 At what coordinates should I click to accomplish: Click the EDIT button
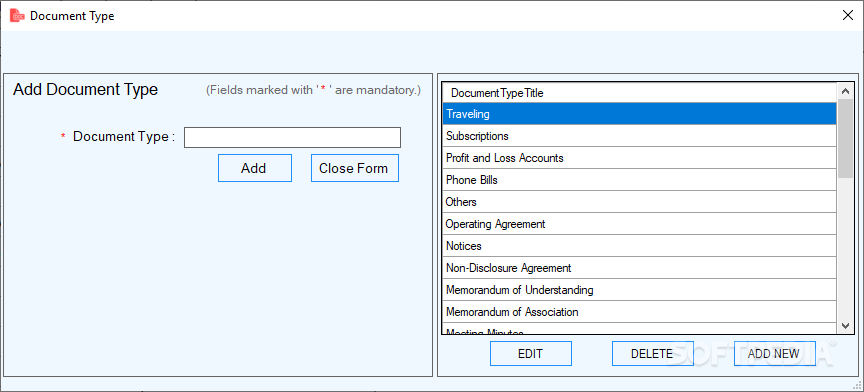click(531, 353)
